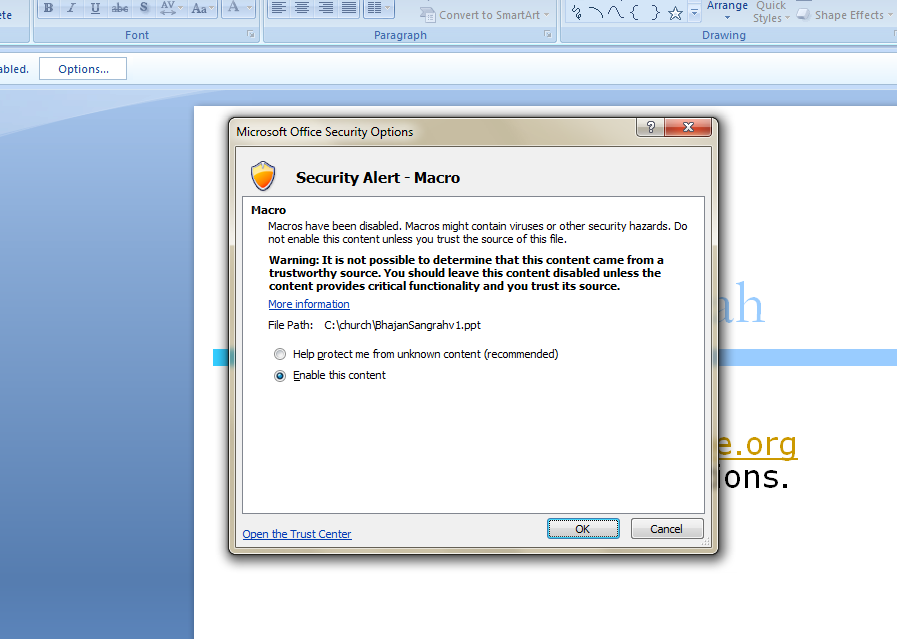The height and width of the screenshot is (639, 897).
Task: Click the 'Font' group label
Action: [x=137, y=35]
